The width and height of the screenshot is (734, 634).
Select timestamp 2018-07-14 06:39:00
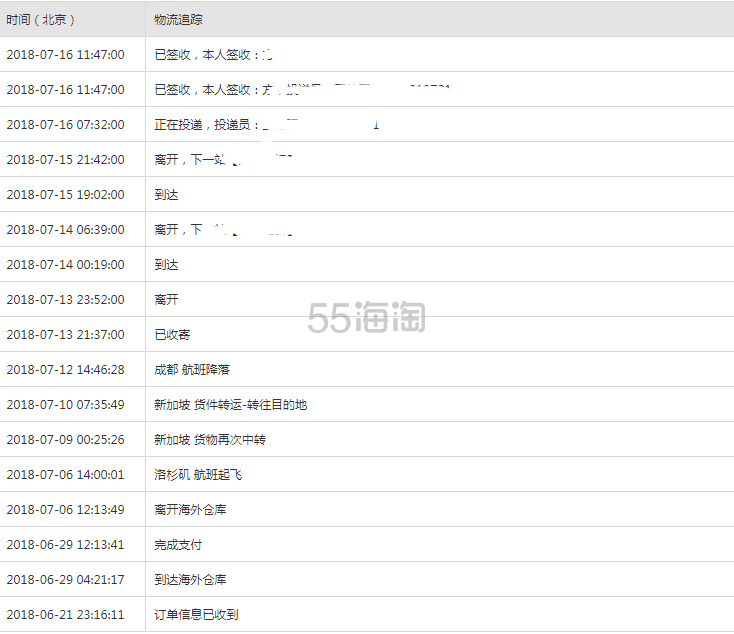[x=66, y=229]
